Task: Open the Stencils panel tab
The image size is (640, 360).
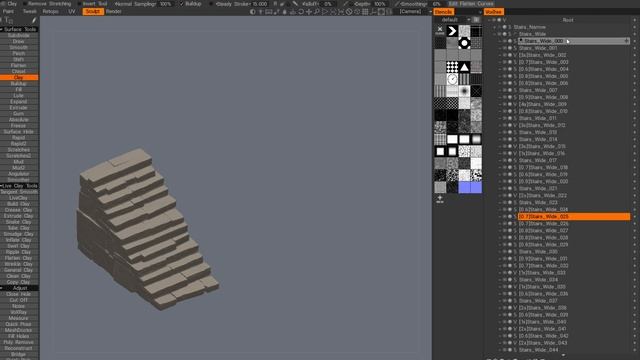Action: pyautogui.click(x=443, y=12)
